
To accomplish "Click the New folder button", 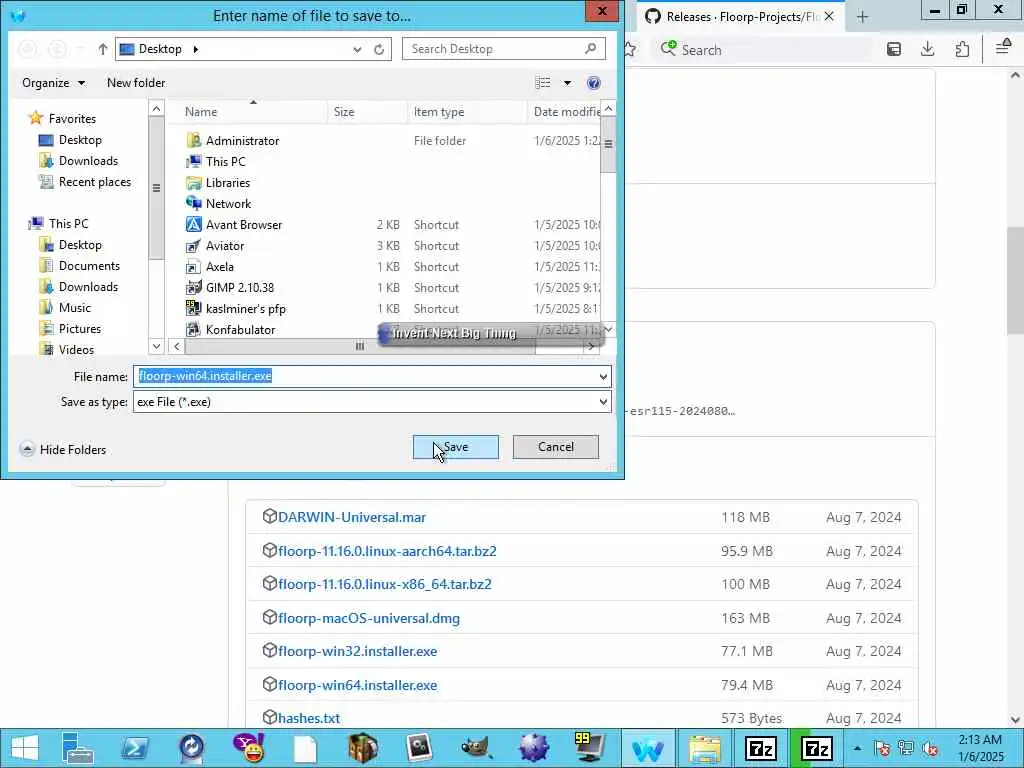I will coord(136,83).
